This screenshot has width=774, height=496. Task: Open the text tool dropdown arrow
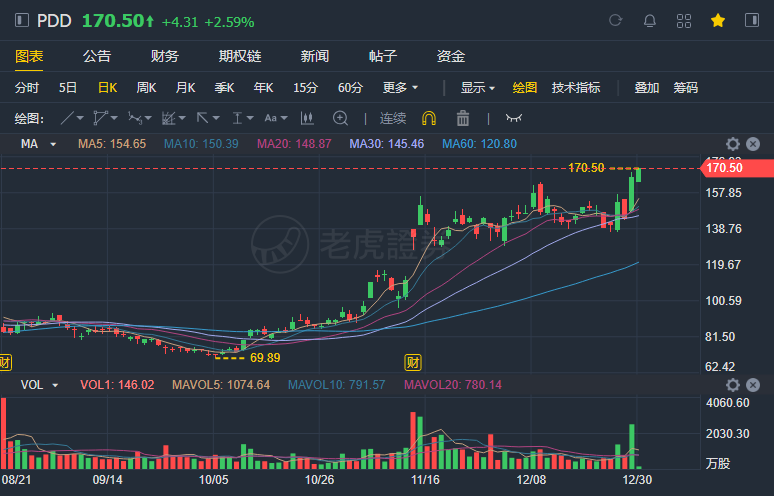click(x=284, y=118)
